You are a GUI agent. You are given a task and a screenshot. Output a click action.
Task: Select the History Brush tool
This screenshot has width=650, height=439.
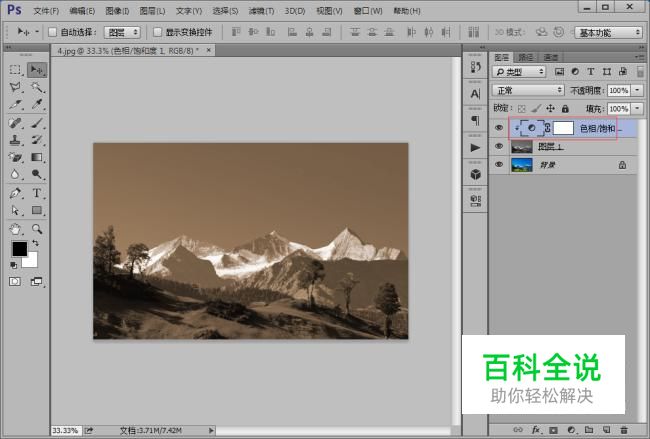37,140
